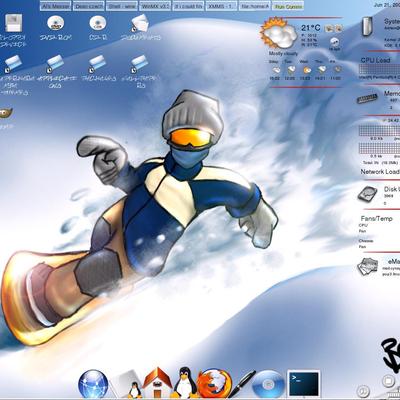This screenshot has height=400, width=400.
Task: Click the second small button beside 21°C
Action: point(338,29)
